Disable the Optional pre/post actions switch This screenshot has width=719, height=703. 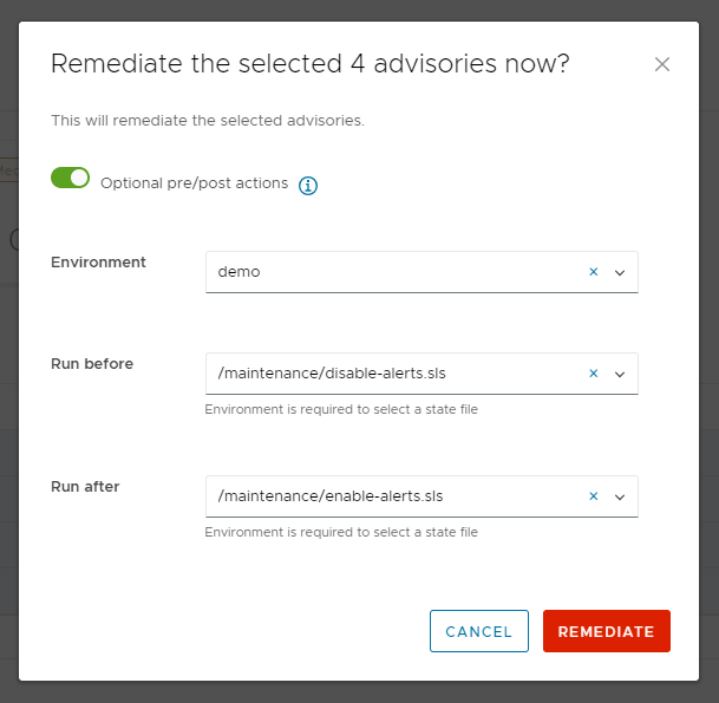[x=70, y=178]
